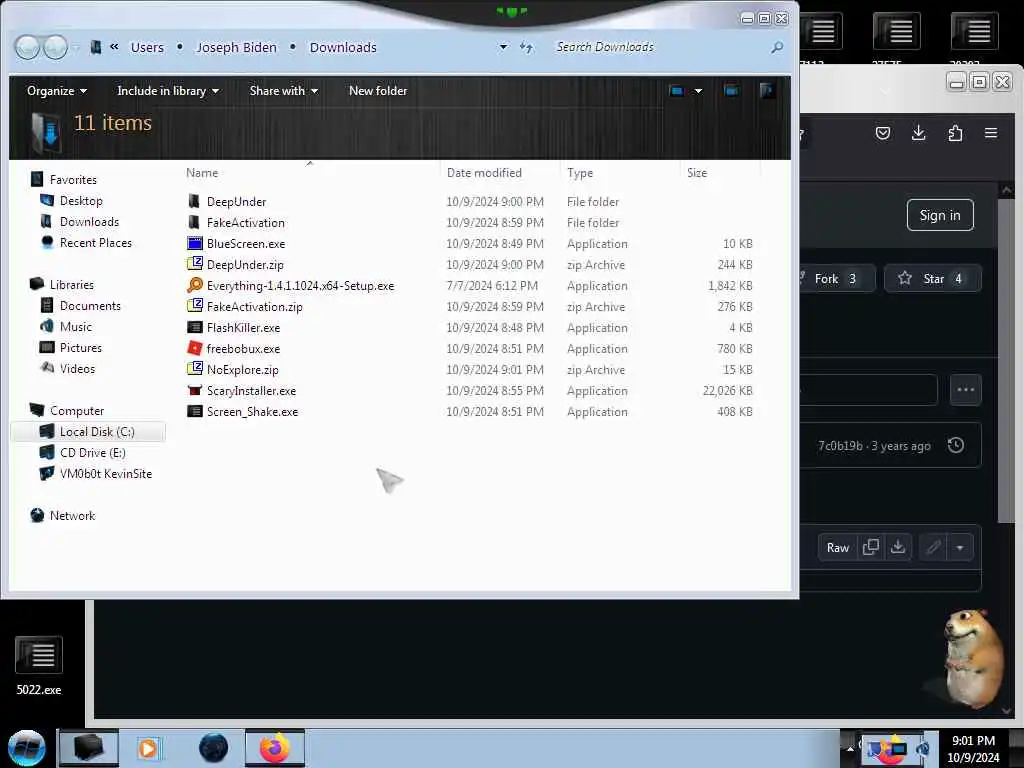Select Network in navigation pane
Viewport: 1024px width, 768px height.
pos(63,515)
